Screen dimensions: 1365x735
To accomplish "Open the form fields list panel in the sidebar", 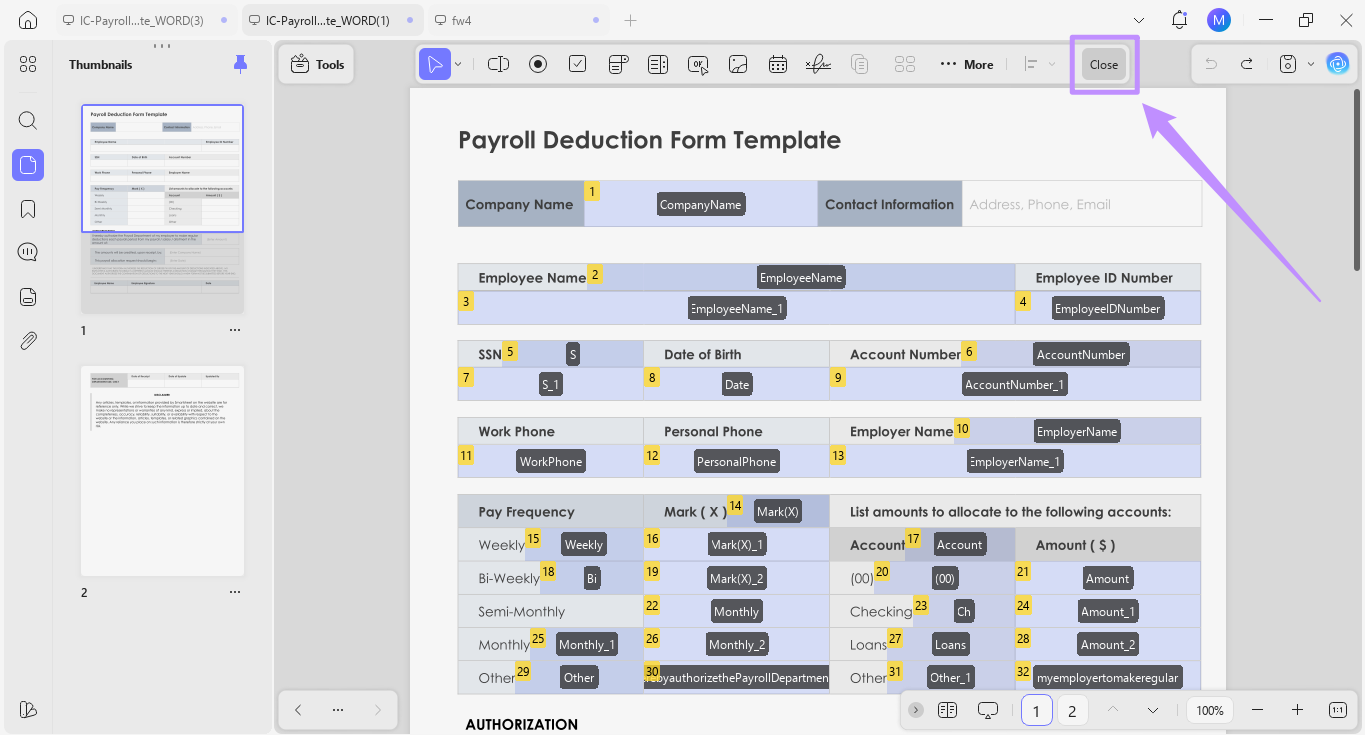I will (28, 297).
